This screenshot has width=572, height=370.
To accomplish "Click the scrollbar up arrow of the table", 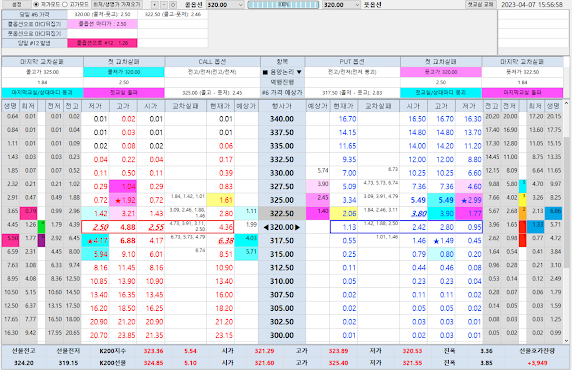I will pos(567,104).
